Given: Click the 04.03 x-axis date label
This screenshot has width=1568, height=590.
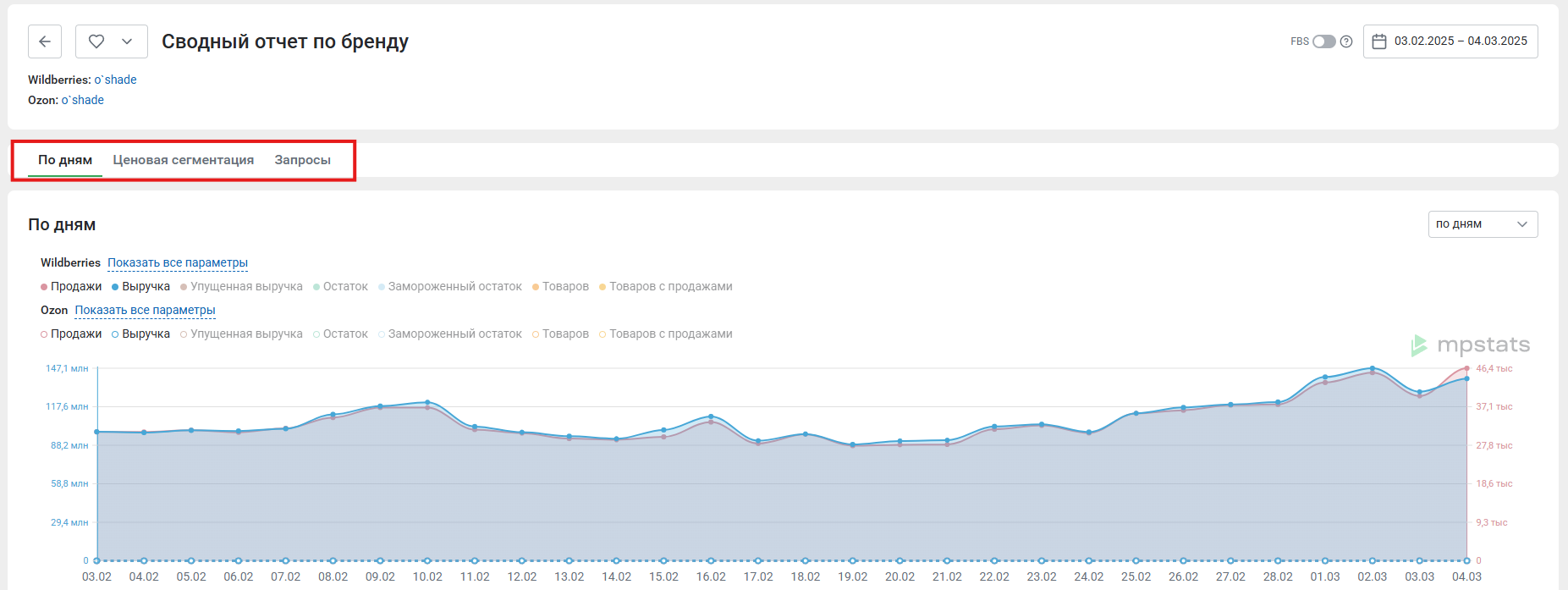Looking at the screenshot, I should click(1466, 576).
